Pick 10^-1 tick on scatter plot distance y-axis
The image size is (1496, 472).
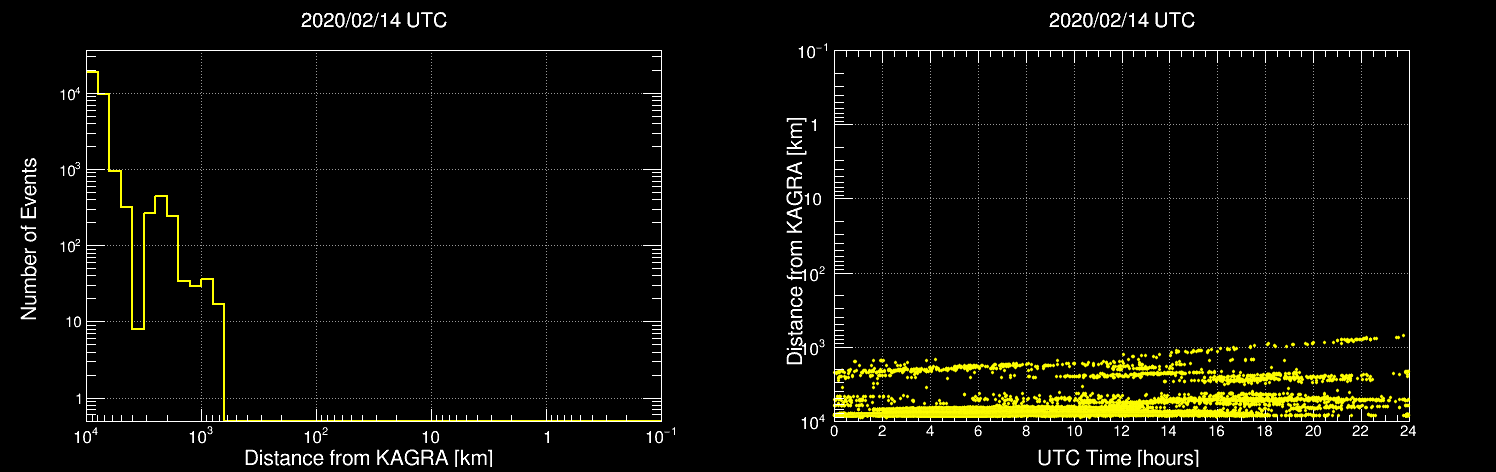click(811, 50)
